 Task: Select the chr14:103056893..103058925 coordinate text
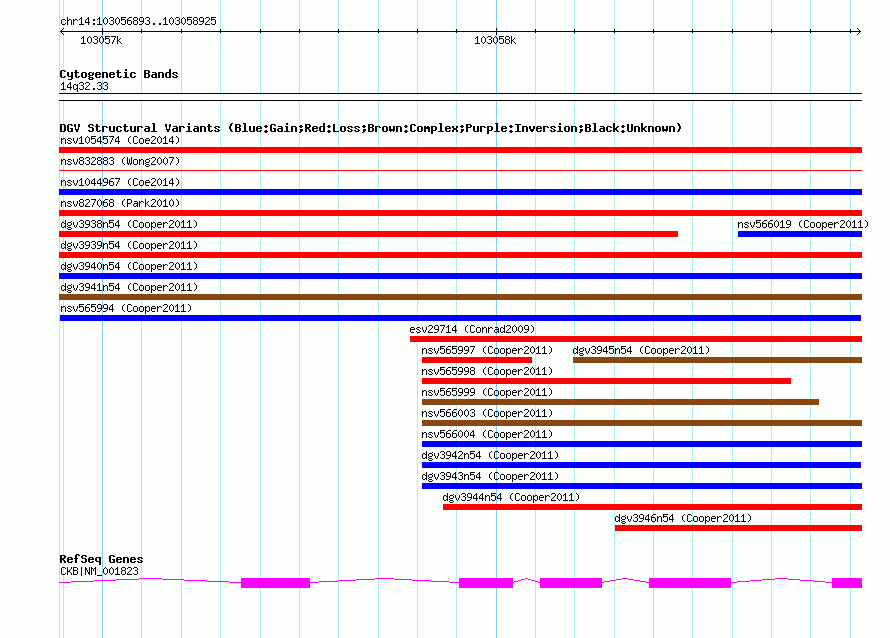tap(138, 21)
